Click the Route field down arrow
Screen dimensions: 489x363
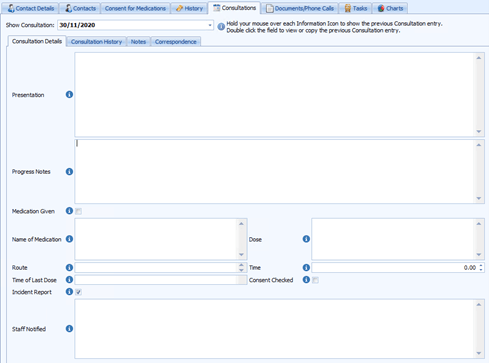241,270
